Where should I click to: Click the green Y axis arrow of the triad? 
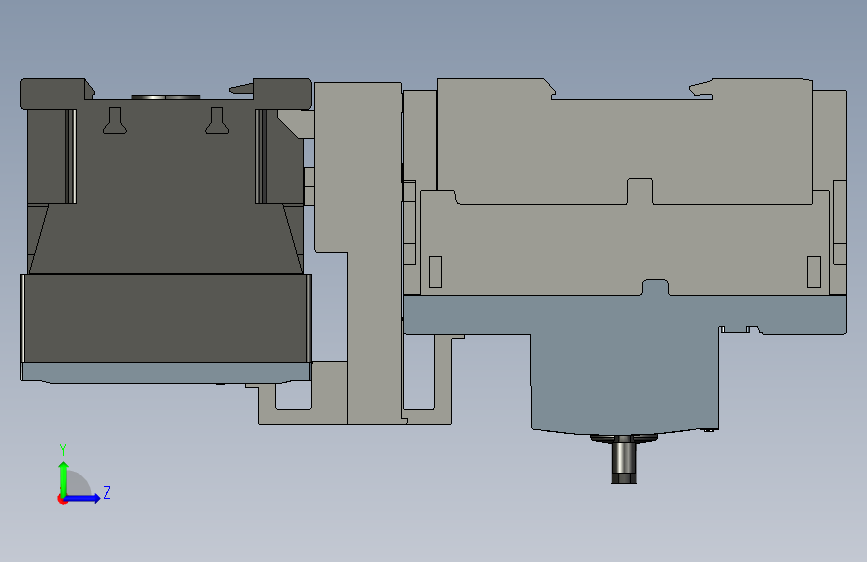[64, 478]
